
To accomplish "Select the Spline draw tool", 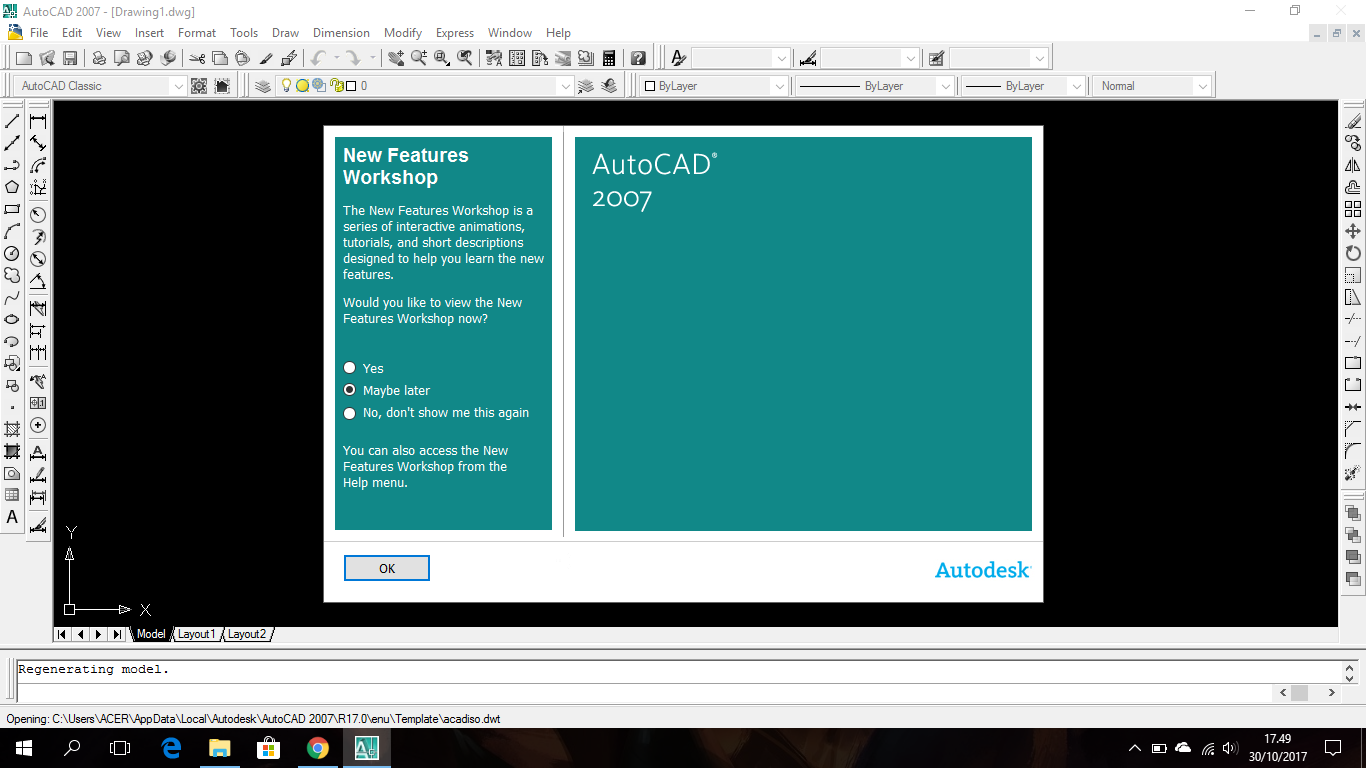I will pyautogui.click(x=12, y=297).
